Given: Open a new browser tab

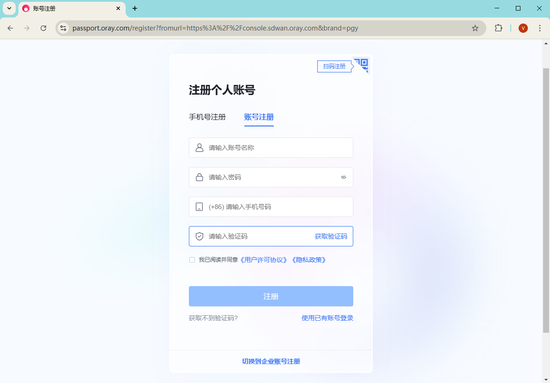Looking at the screenshot, I should [x=135, y=8].
